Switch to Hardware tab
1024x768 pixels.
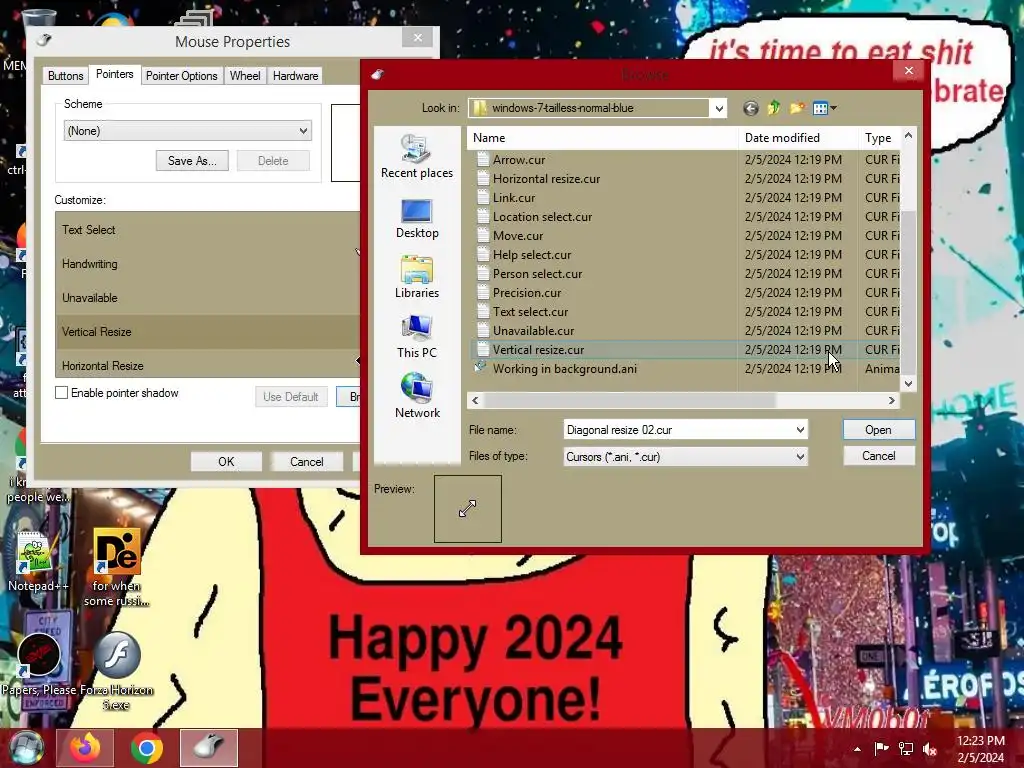click(x=295, y=76)
